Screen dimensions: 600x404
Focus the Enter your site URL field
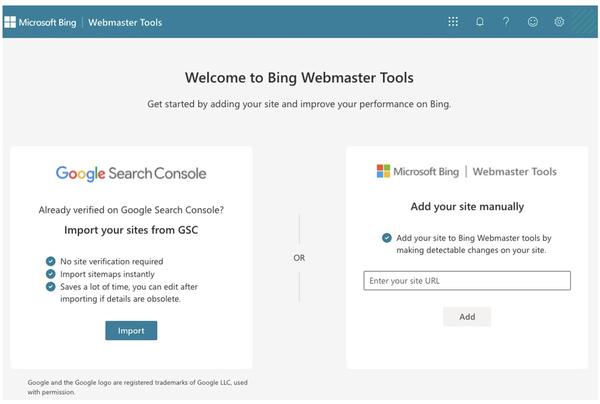coord(467,281)
